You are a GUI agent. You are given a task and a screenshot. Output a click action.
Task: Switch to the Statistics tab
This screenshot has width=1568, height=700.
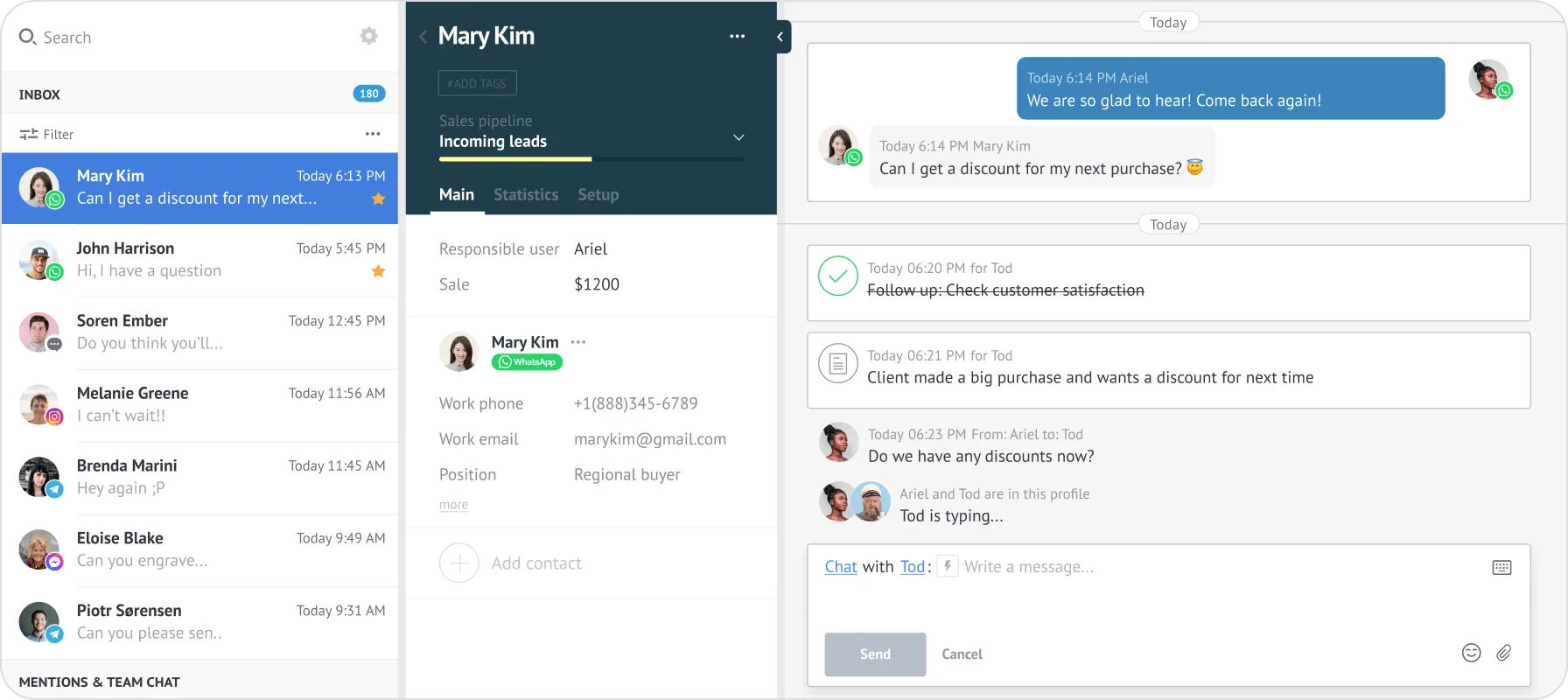tap(526, 195)
